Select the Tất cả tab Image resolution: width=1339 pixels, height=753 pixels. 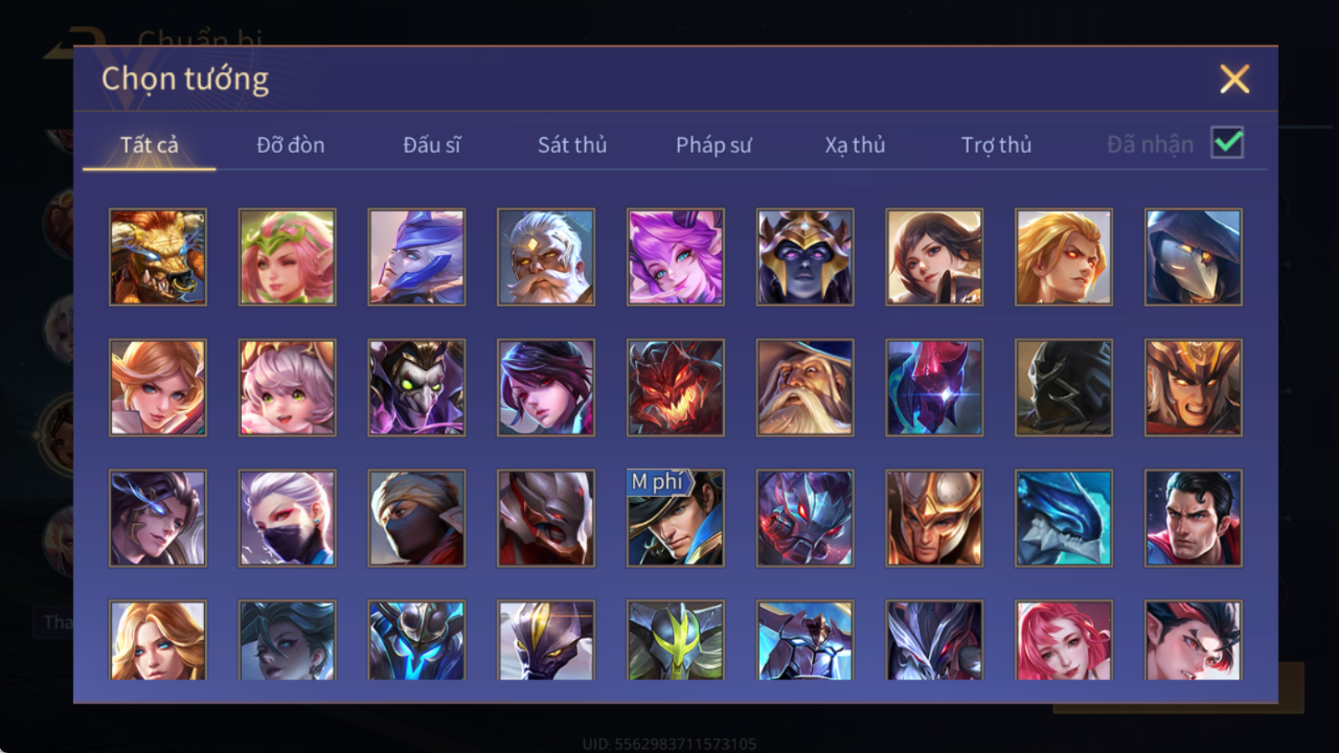[x=149, y=145]
